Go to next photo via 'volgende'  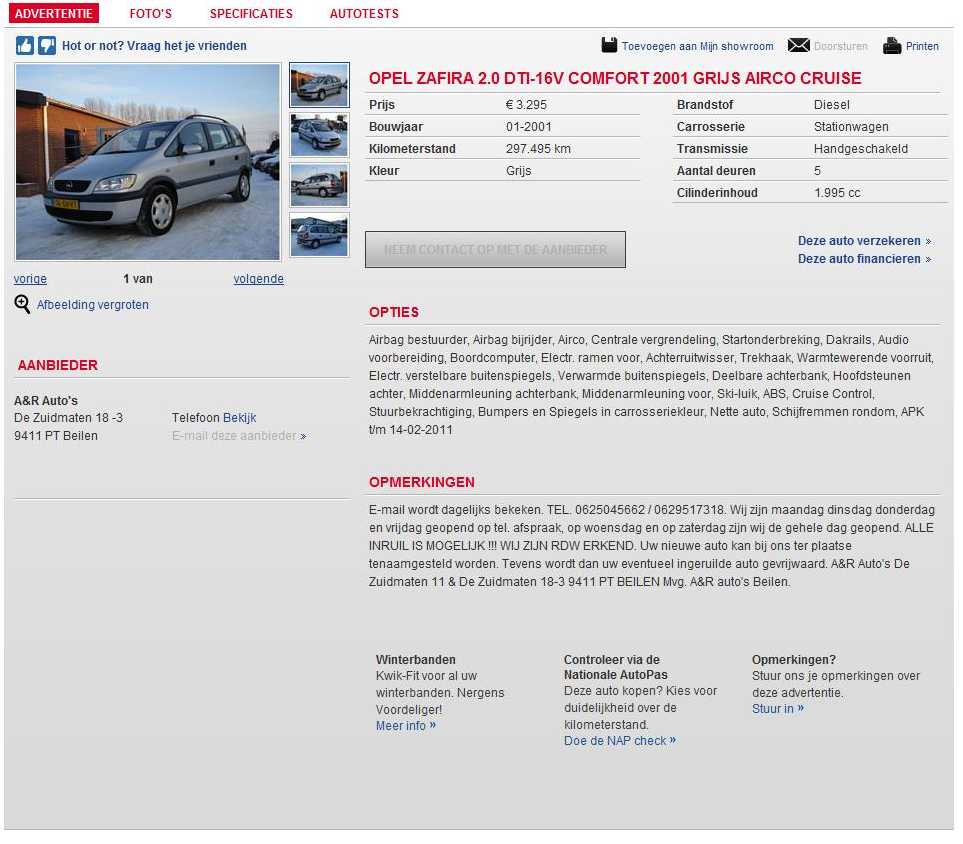(x=259, y=279)
